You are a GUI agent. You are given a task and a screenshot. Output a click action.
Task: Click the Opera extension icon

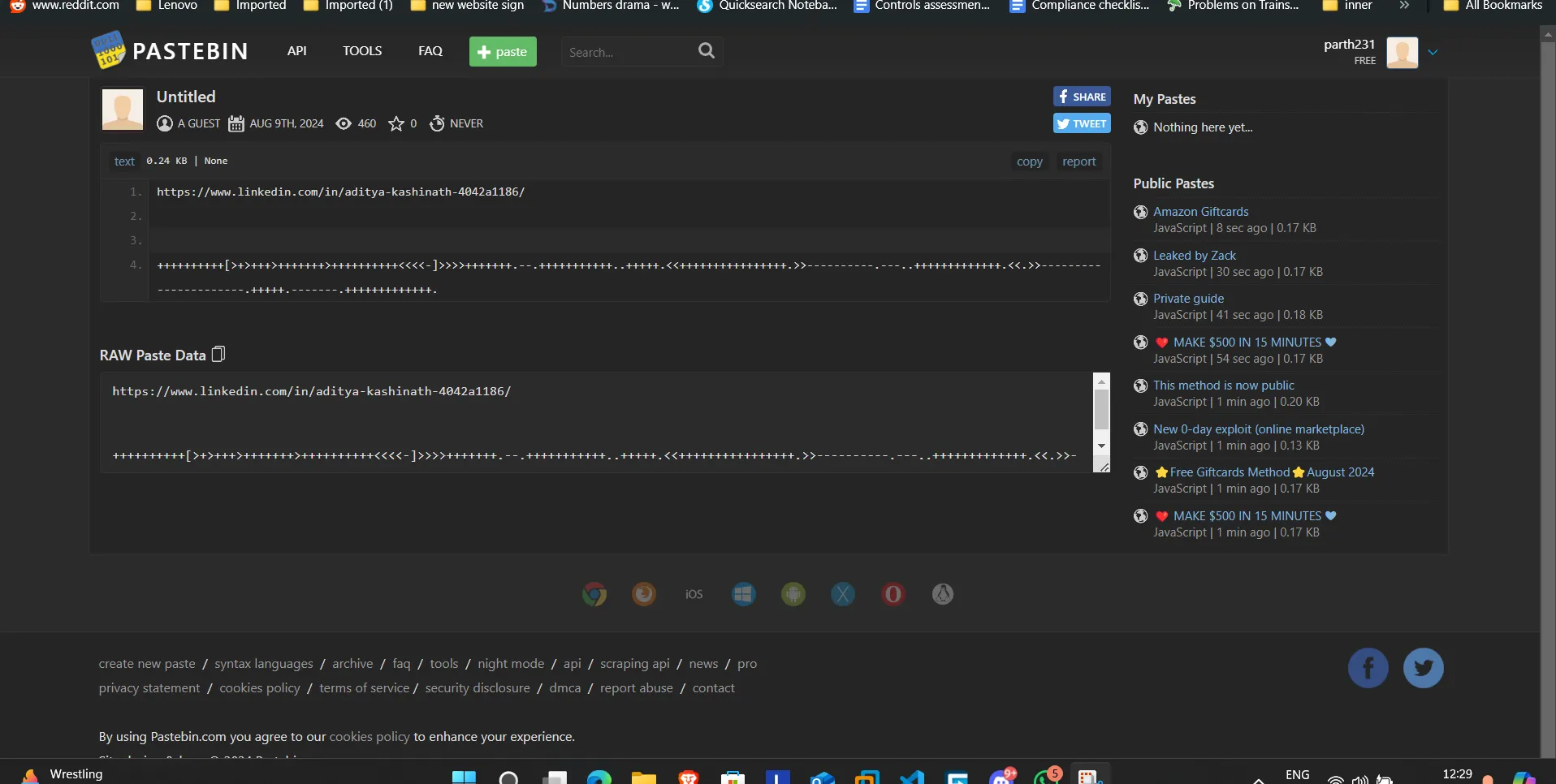tap(893, 594)
